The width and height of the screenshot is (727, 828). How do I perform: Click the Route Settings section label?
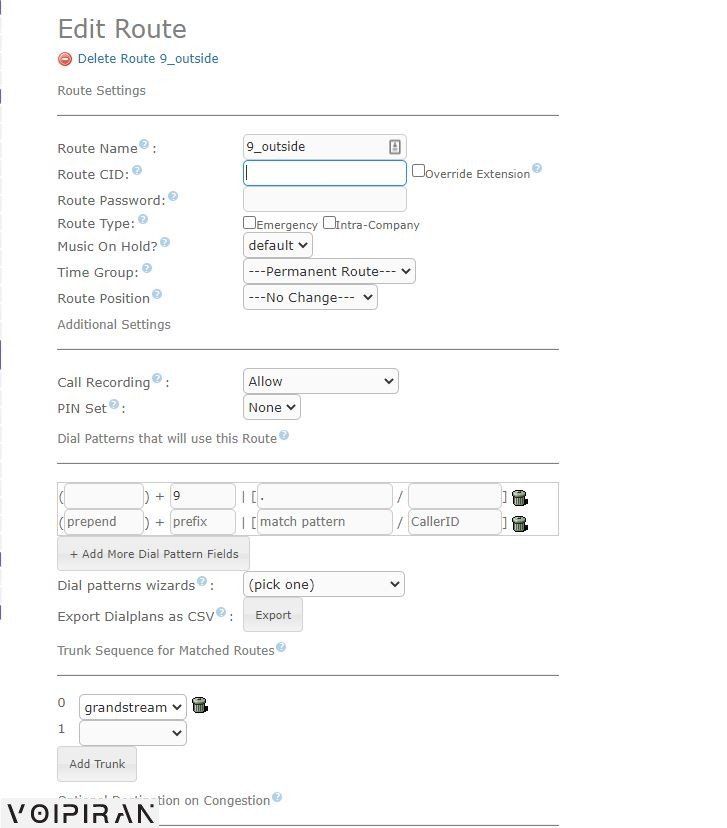coord(101,91)
